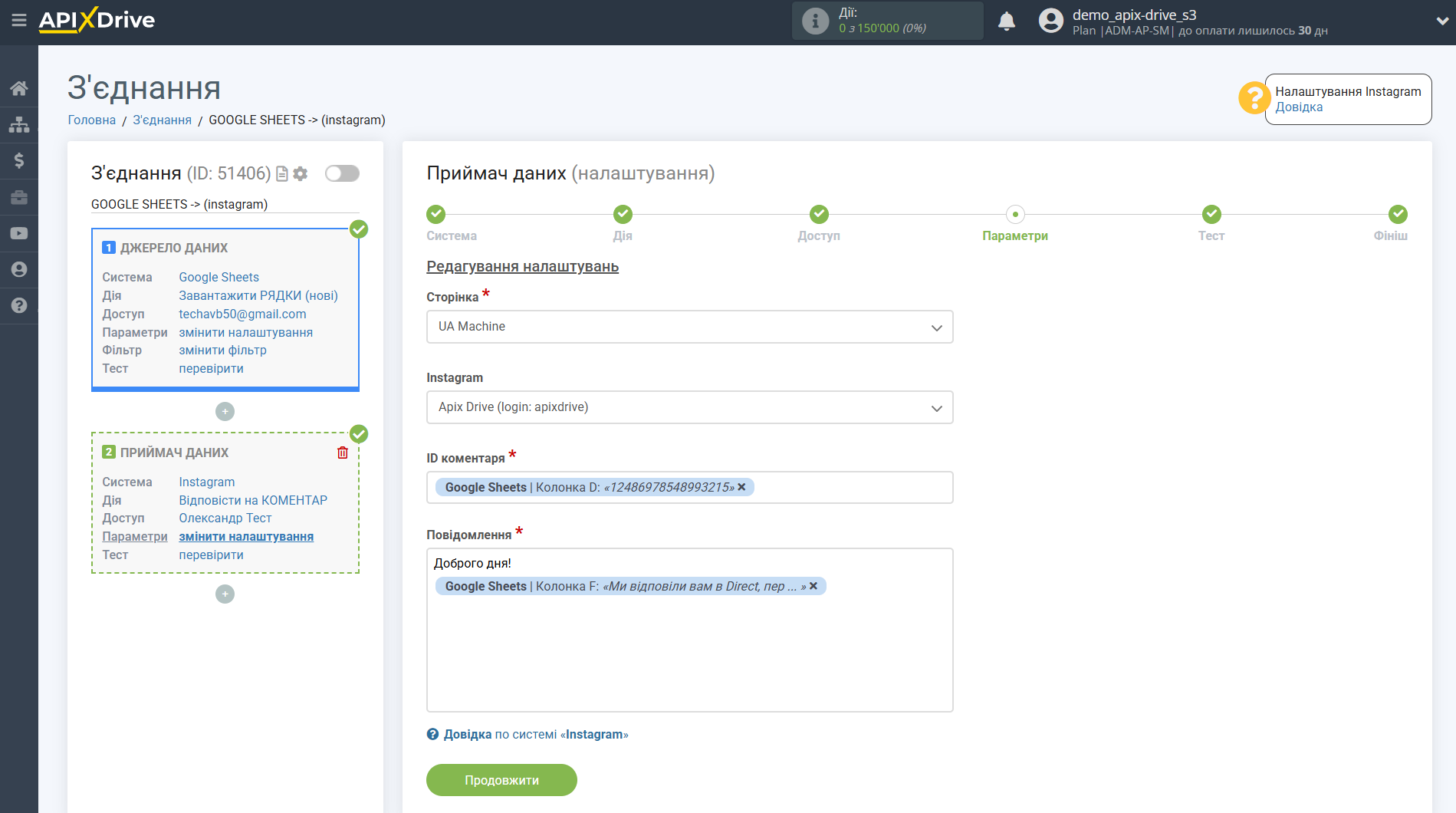
Task: Delete the data receiver block
Action: tap(343, 453)
